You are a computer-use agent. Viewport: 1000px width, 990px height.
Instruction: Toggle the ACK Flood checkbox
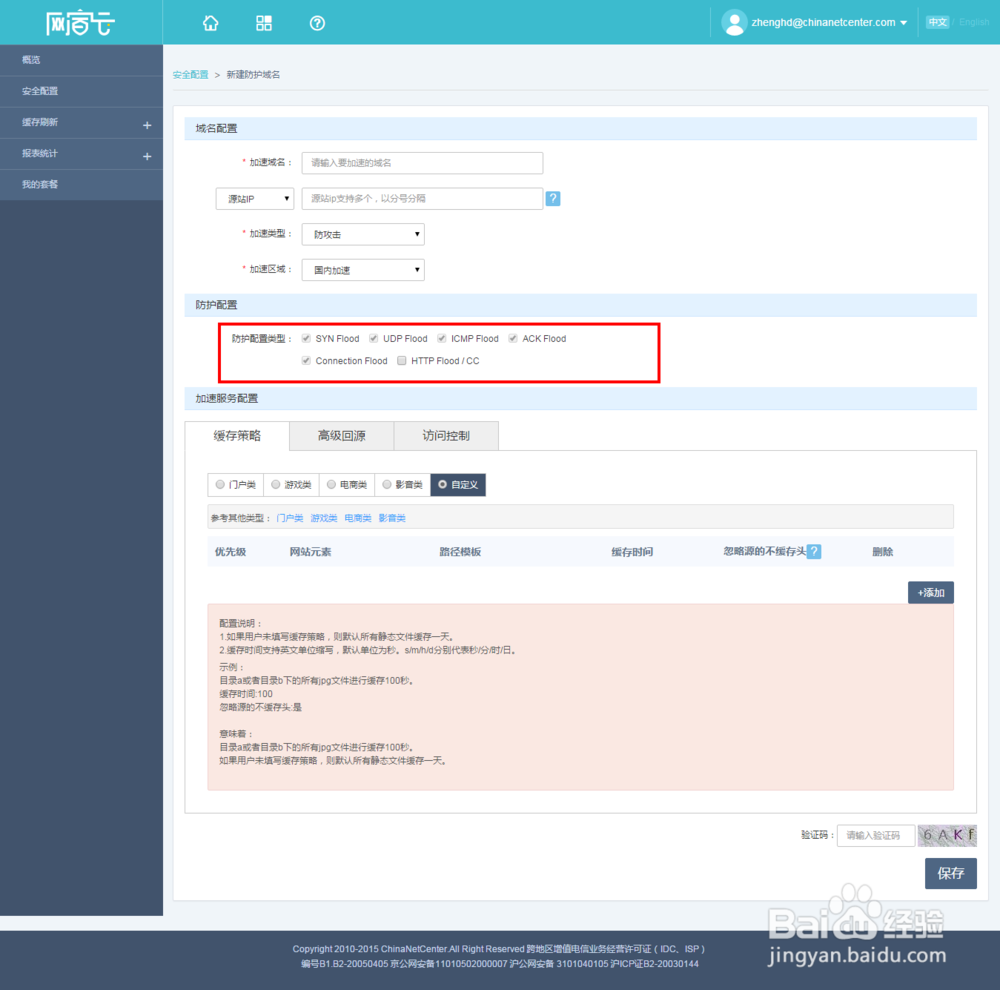(x=513, y=338)
